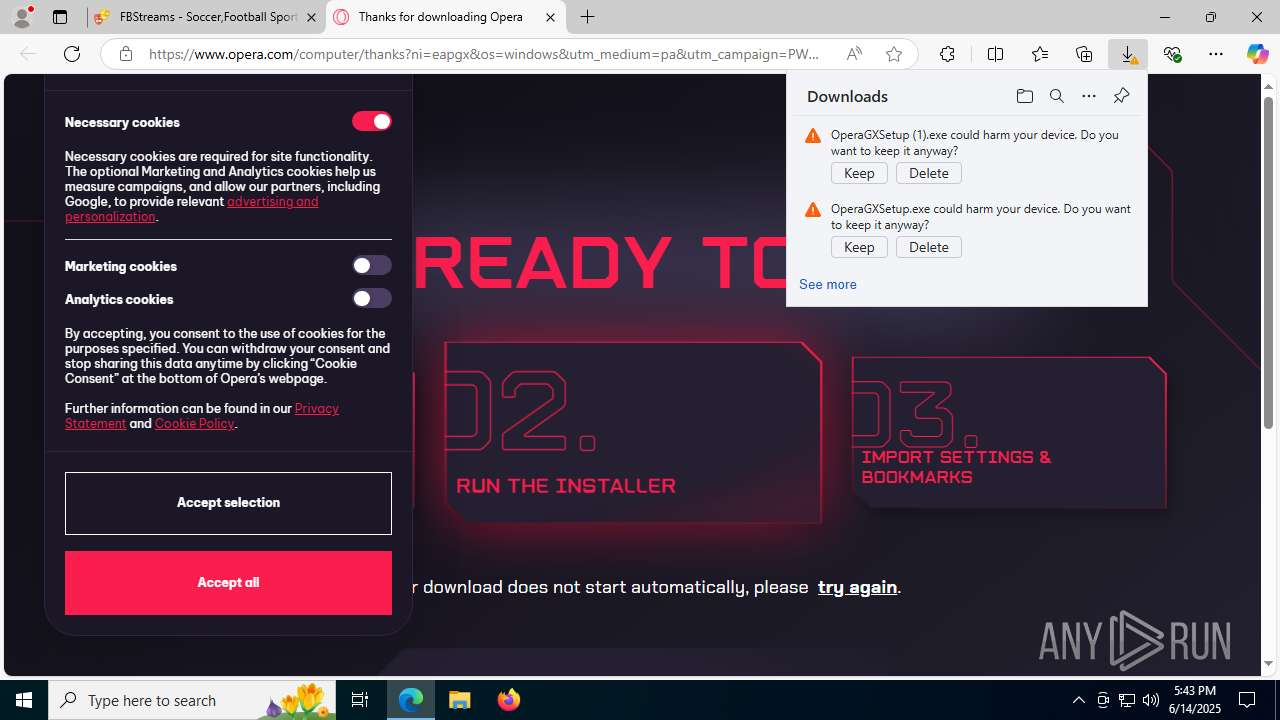Open Read aloud icon in address bar
This screenshot has height=720, width=1280.
[x=854, y=54]
